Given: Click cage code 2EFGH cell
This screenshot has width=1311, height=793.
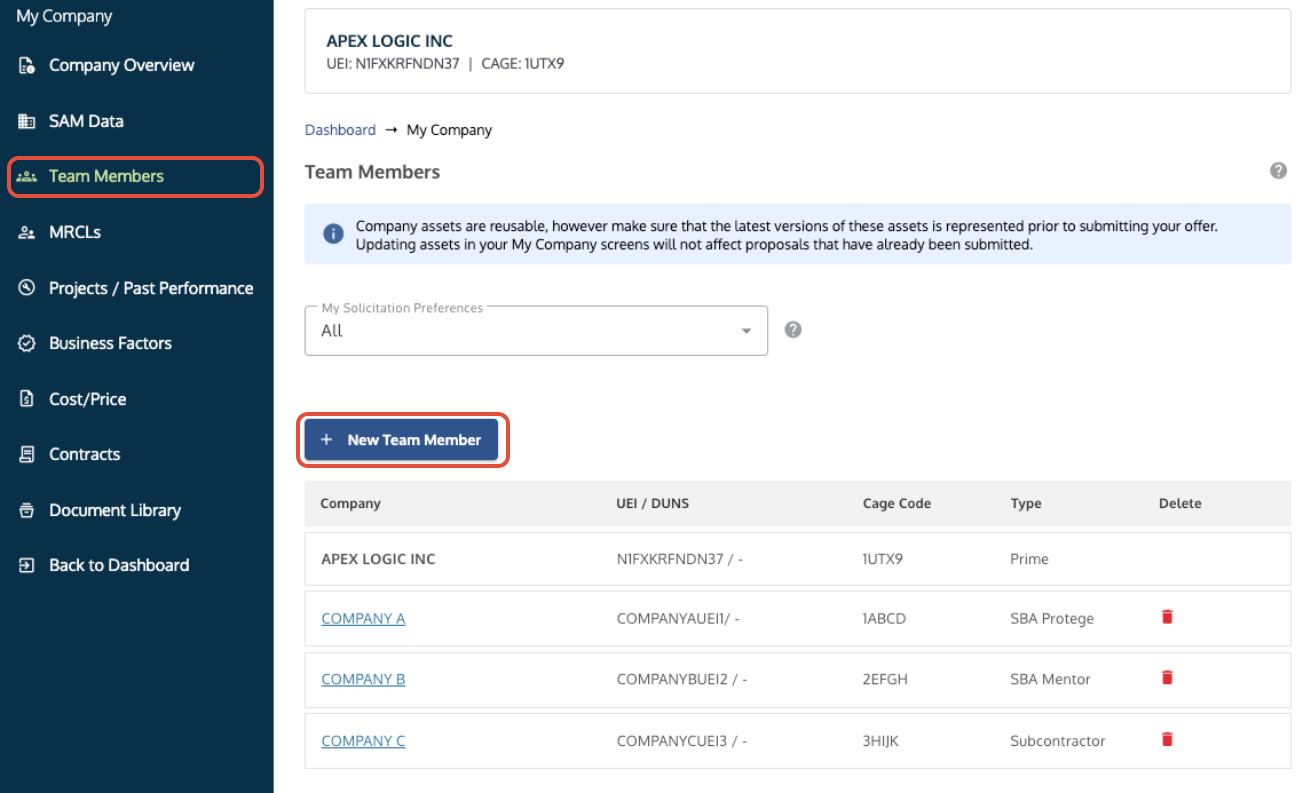Looking at the screenshot, I should point(885,680).
